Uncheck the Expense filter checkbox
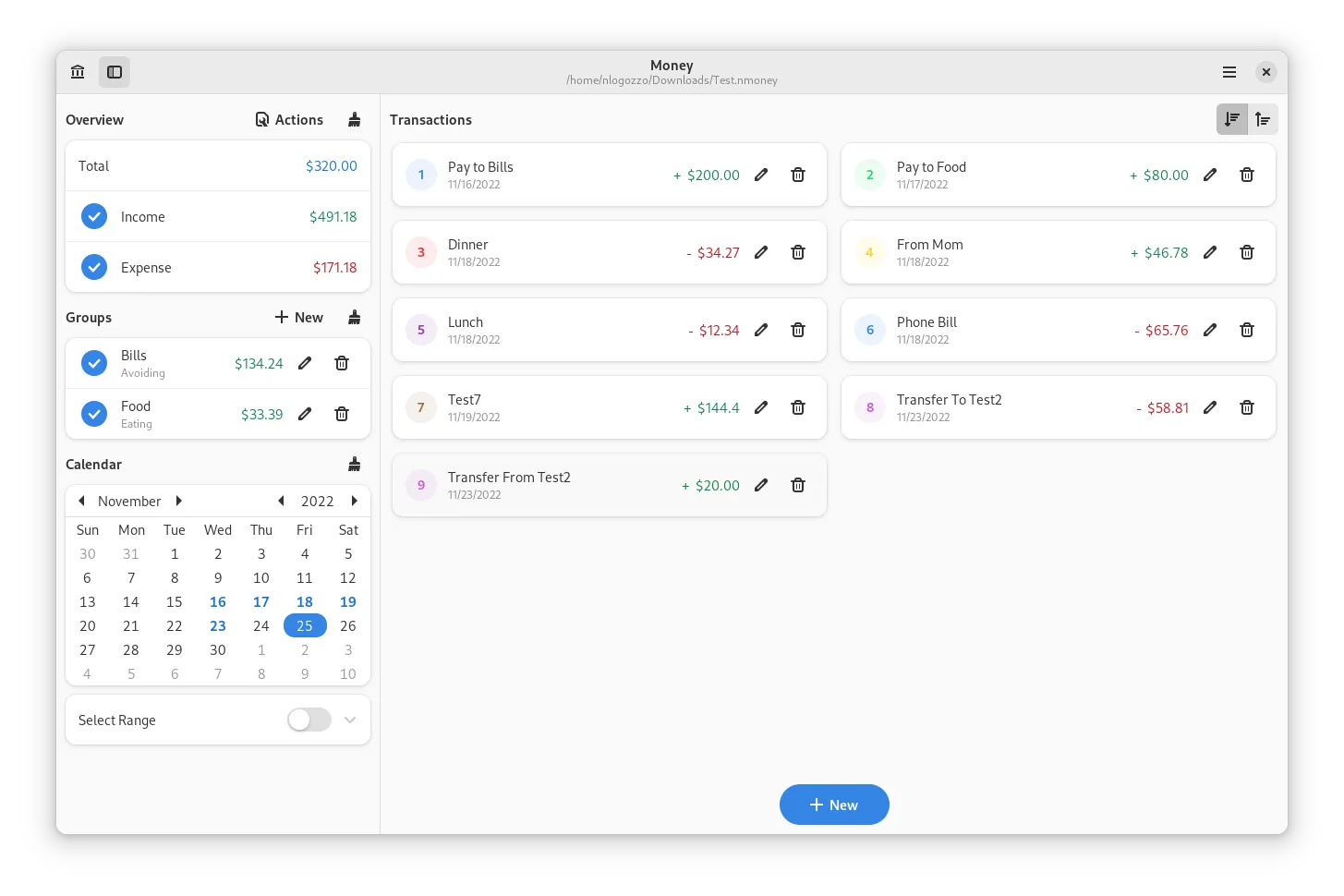1344x896 pixels. coord(94,268)
